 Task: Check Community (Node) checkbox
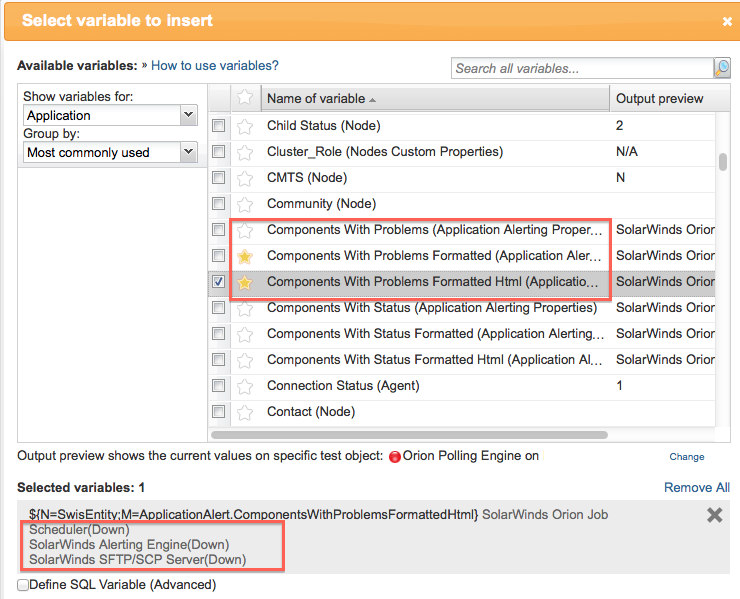pos(219,203)
